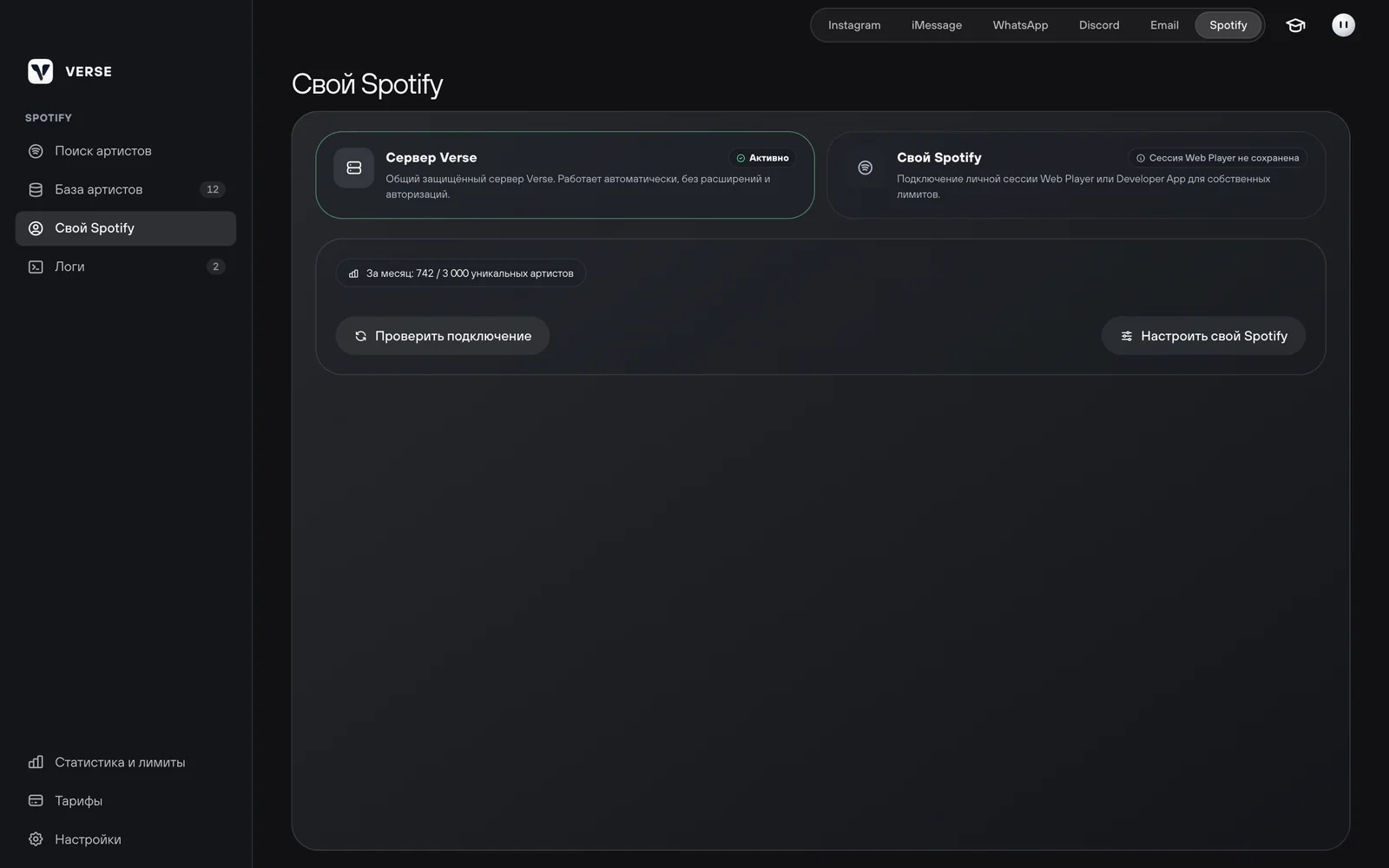Click the server icon in Сервер Verse card
Viewport: 1389px width, 868px height.
[x=354, y=168]
